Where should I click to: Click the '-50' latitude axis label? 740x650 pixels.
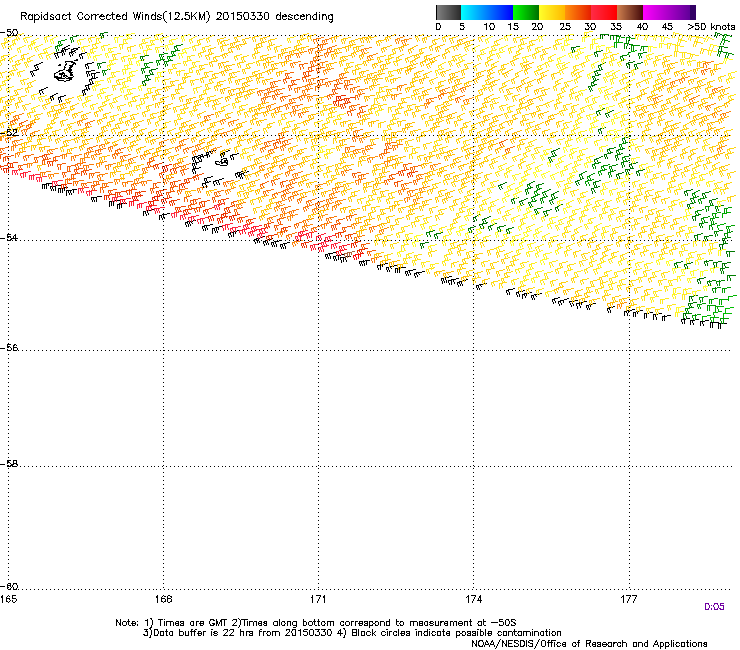tap(9, 33)
